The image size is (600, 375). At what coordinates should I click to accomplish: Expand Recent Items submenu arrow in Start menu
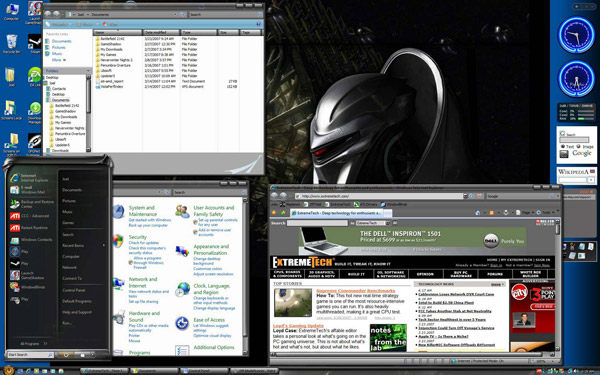point(103,245)
